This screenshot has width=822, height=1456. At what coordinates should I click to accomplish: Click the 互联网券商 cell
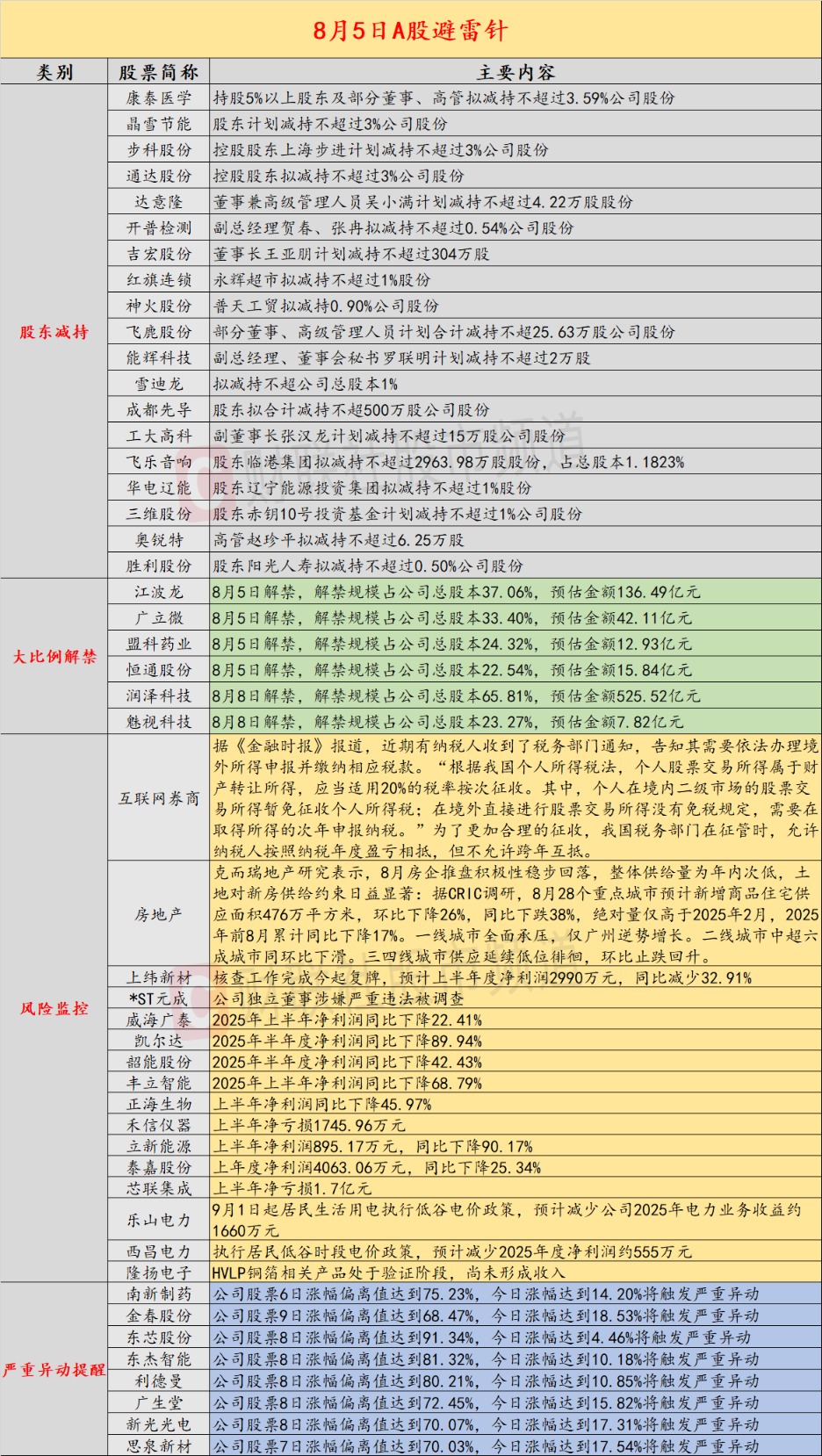159,798
